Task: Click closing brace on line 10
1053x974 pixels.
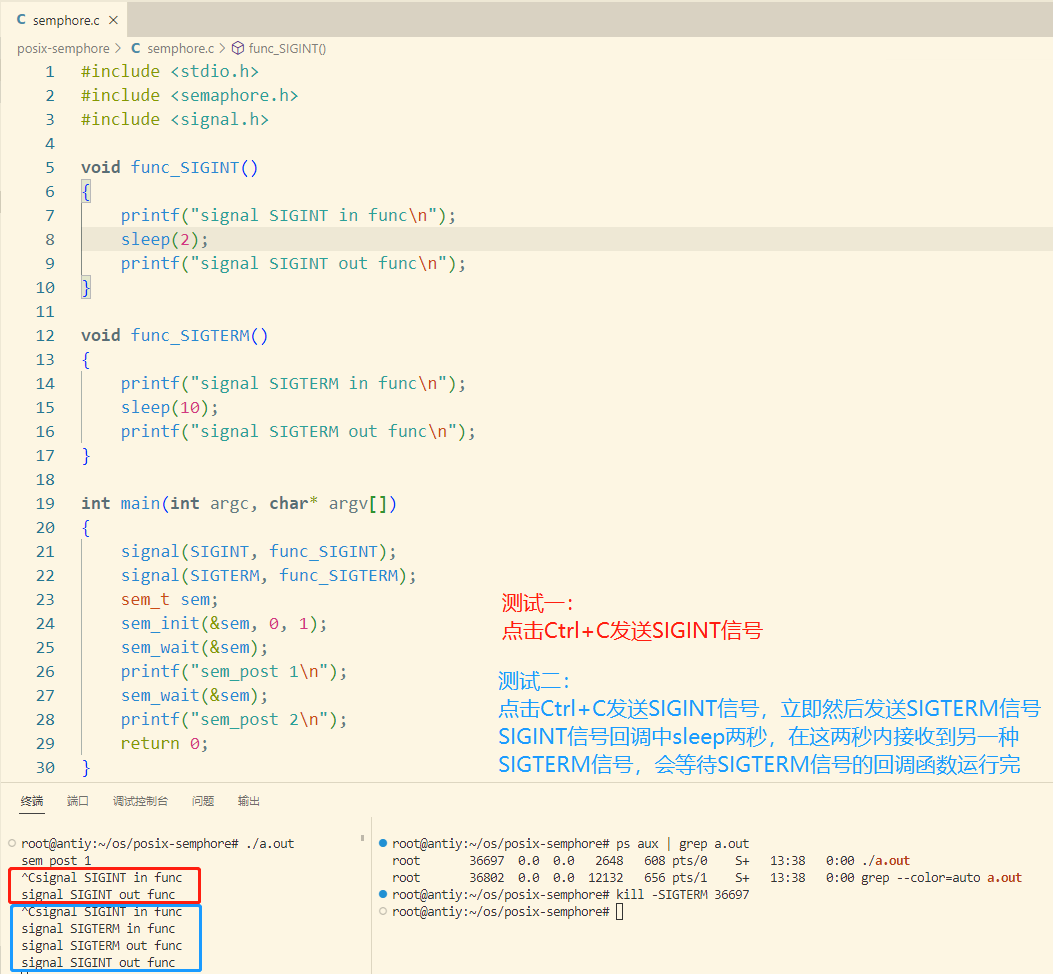Action: [85, 287]
